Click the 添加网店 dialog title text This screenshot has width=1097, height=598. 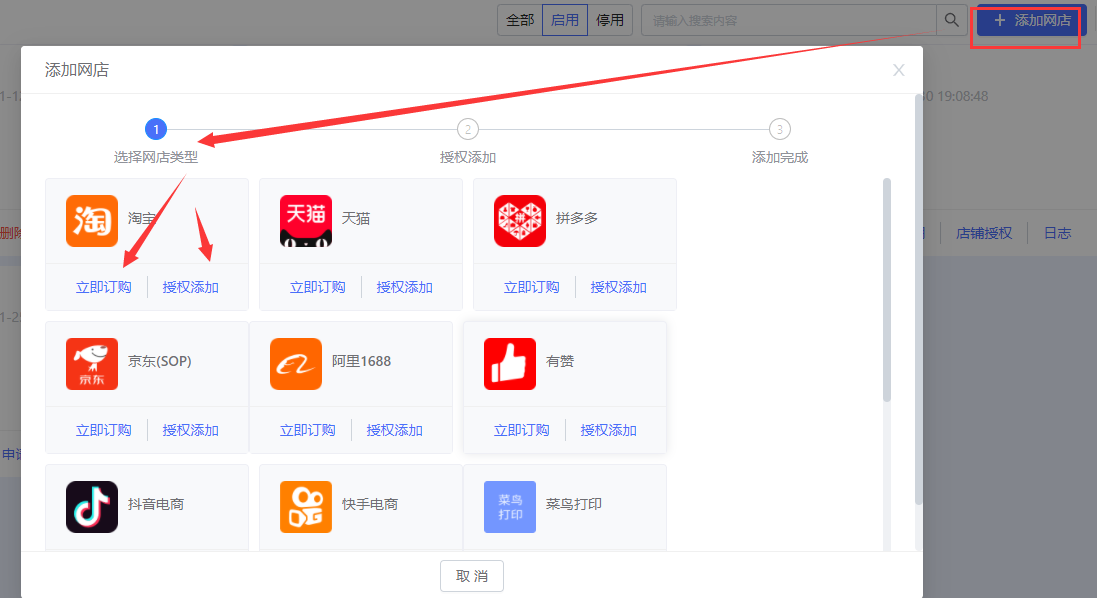point(77,70)
